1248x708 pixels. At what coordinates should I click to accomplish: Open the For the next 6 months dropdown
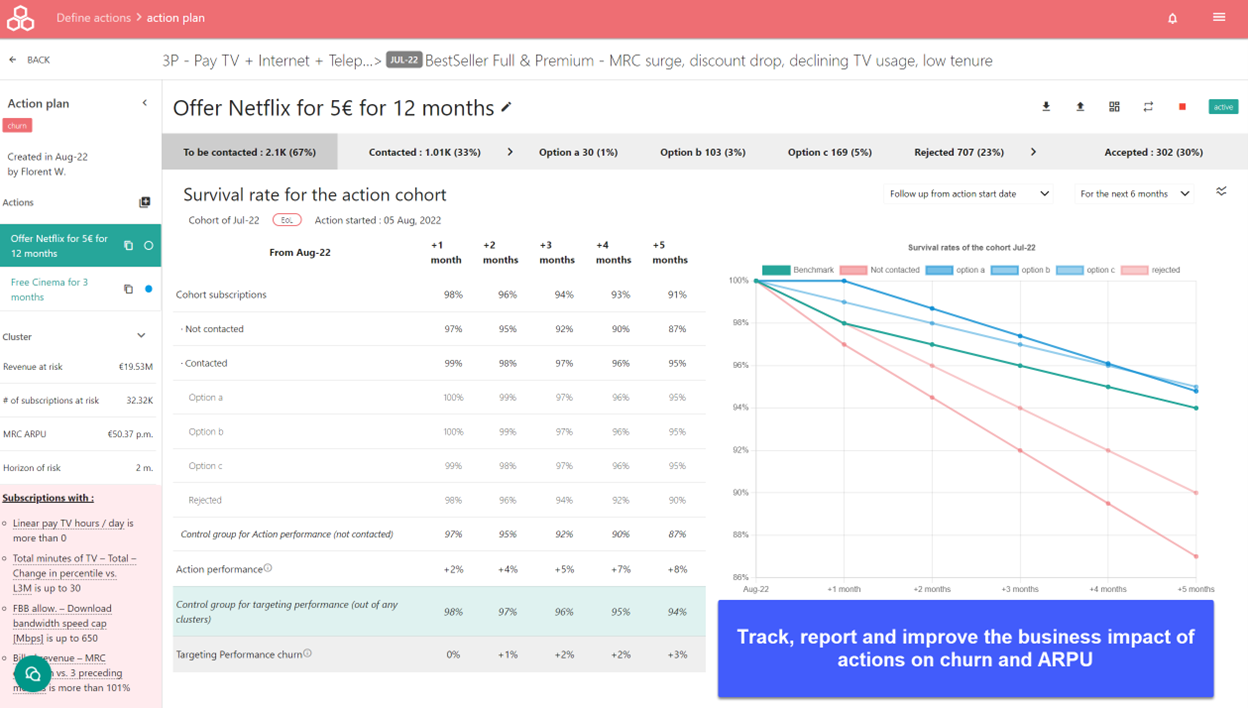tap(1134, 192)
